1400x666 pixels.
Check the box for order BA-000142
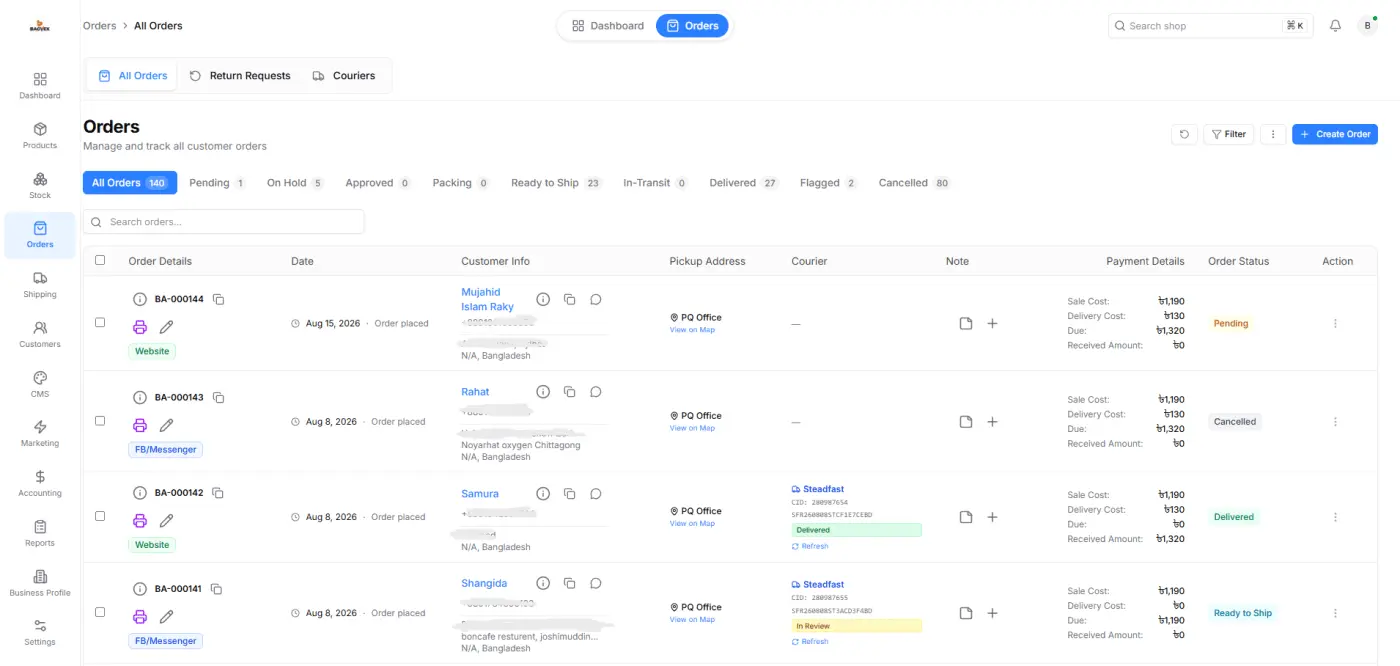tap(100, 516)
